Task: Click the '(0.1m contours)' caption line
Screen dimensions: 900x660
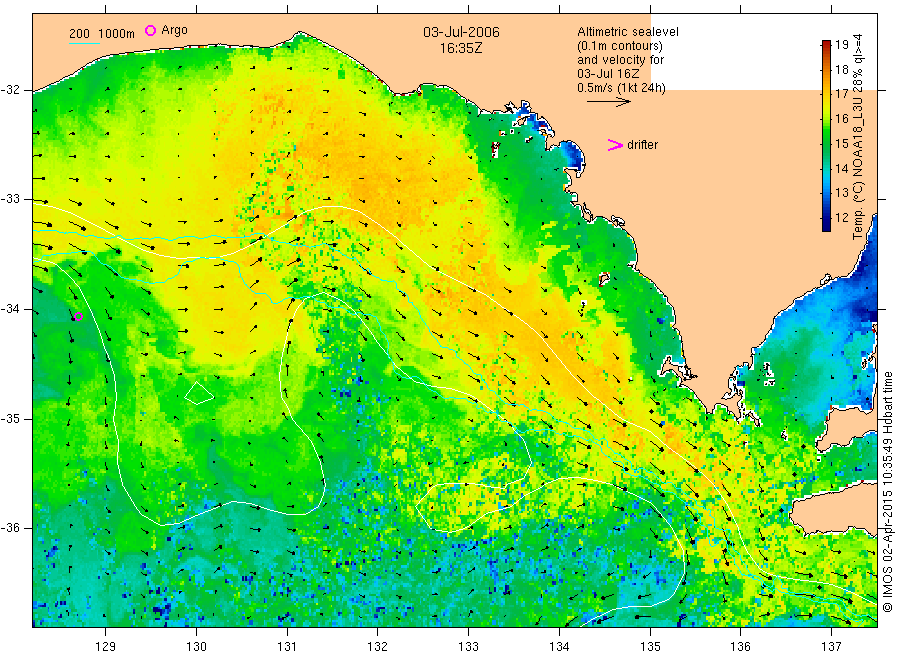Action: coord(619,46)
